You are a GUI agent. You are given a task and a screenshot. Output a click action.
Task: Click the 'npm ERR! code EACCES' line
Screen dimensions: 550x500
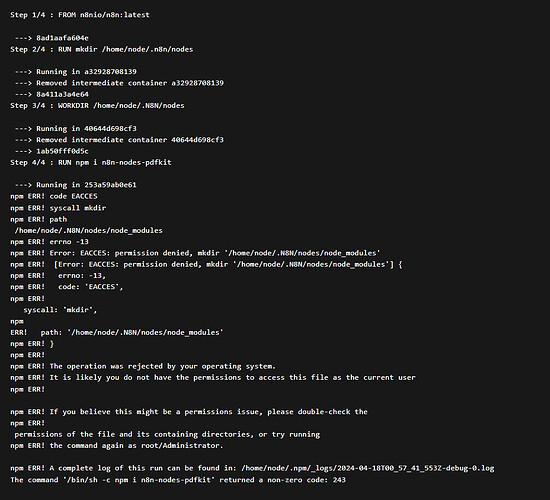(x=54, y=196)
